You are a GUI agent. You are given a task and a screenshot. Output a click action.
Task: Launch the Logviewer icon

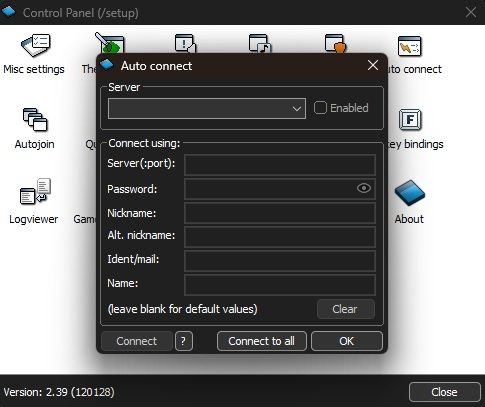point(35,191)
